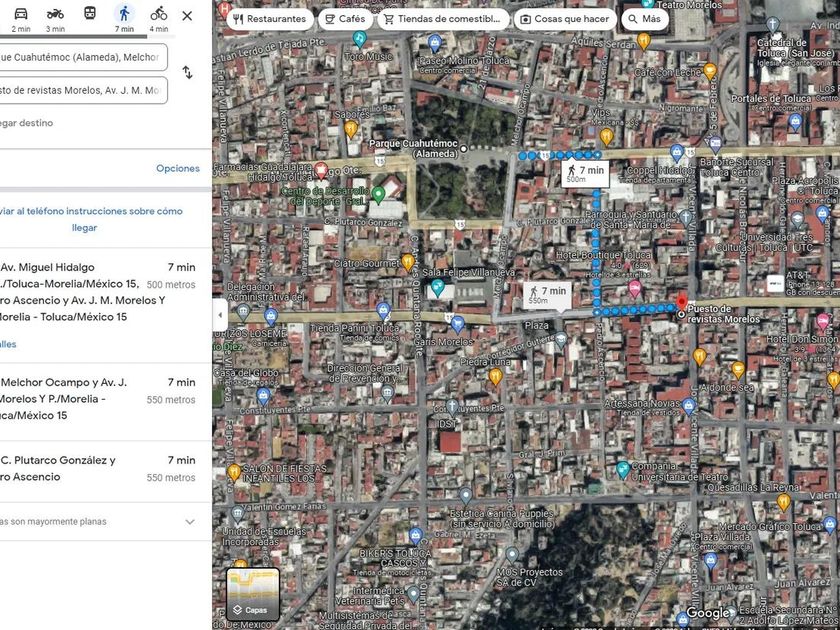Expand the mostly flat elevation details
This screenshot has height=630, width=840.
point(190,521)
